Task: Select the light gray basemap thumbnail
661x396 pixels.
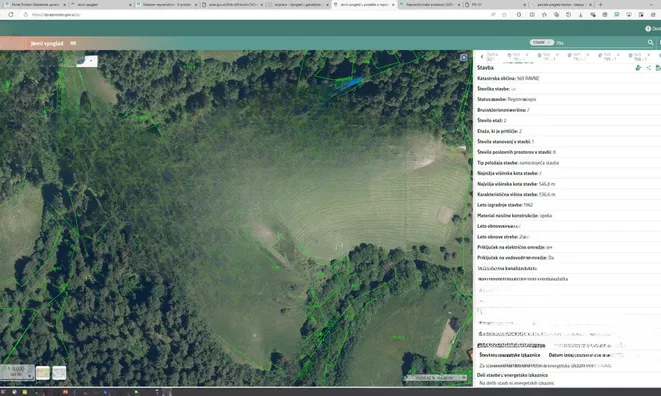Action: click(x=59, y=373)
